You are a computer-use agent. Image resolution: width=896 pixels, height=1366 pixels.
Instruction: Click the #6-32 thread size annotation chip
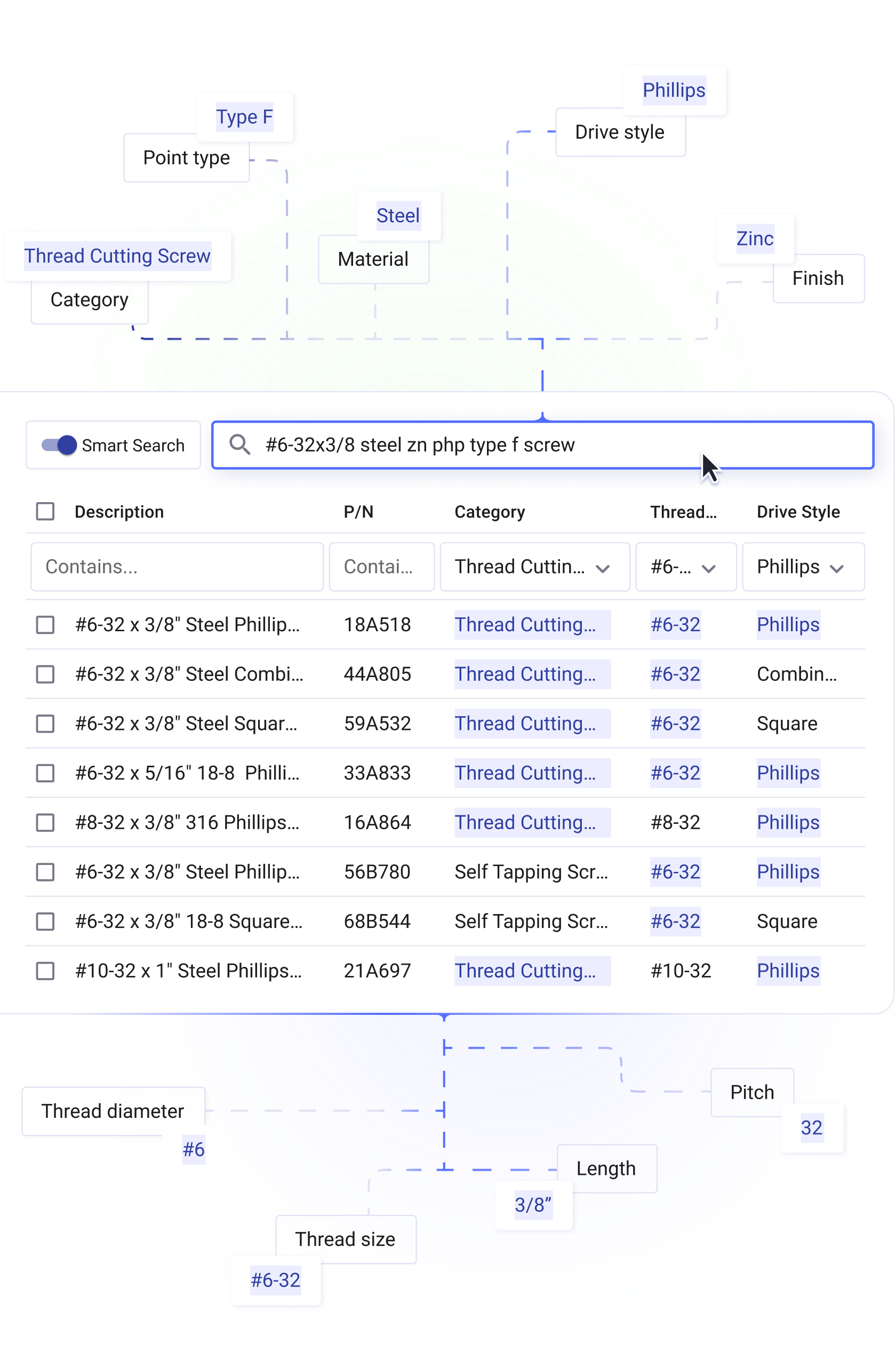point(275,1281)
